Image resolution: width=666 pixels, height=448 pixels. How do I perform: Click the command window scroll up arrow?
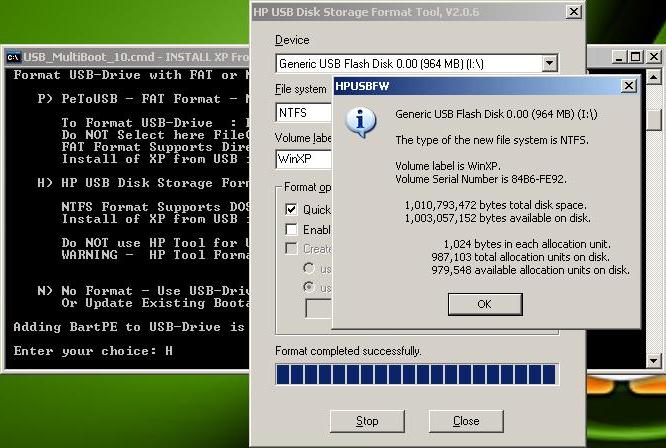(x=653, y=77)
